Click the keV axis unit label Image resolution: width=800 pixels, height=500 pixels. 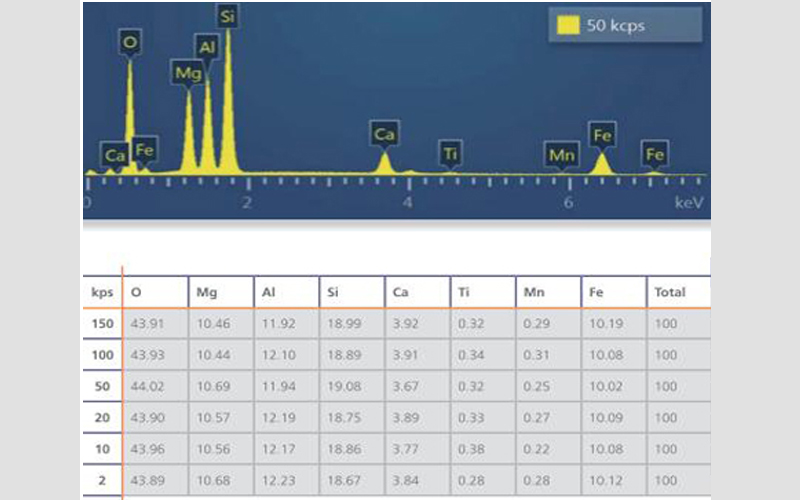point(689,202)
